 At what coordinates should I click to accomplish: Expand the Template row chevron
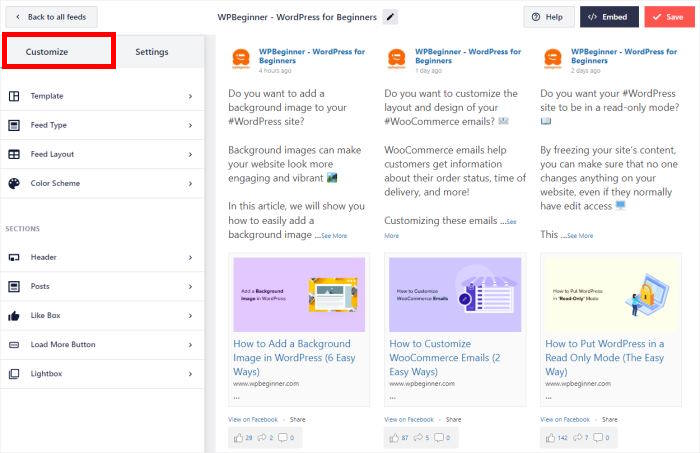(190, 96)
